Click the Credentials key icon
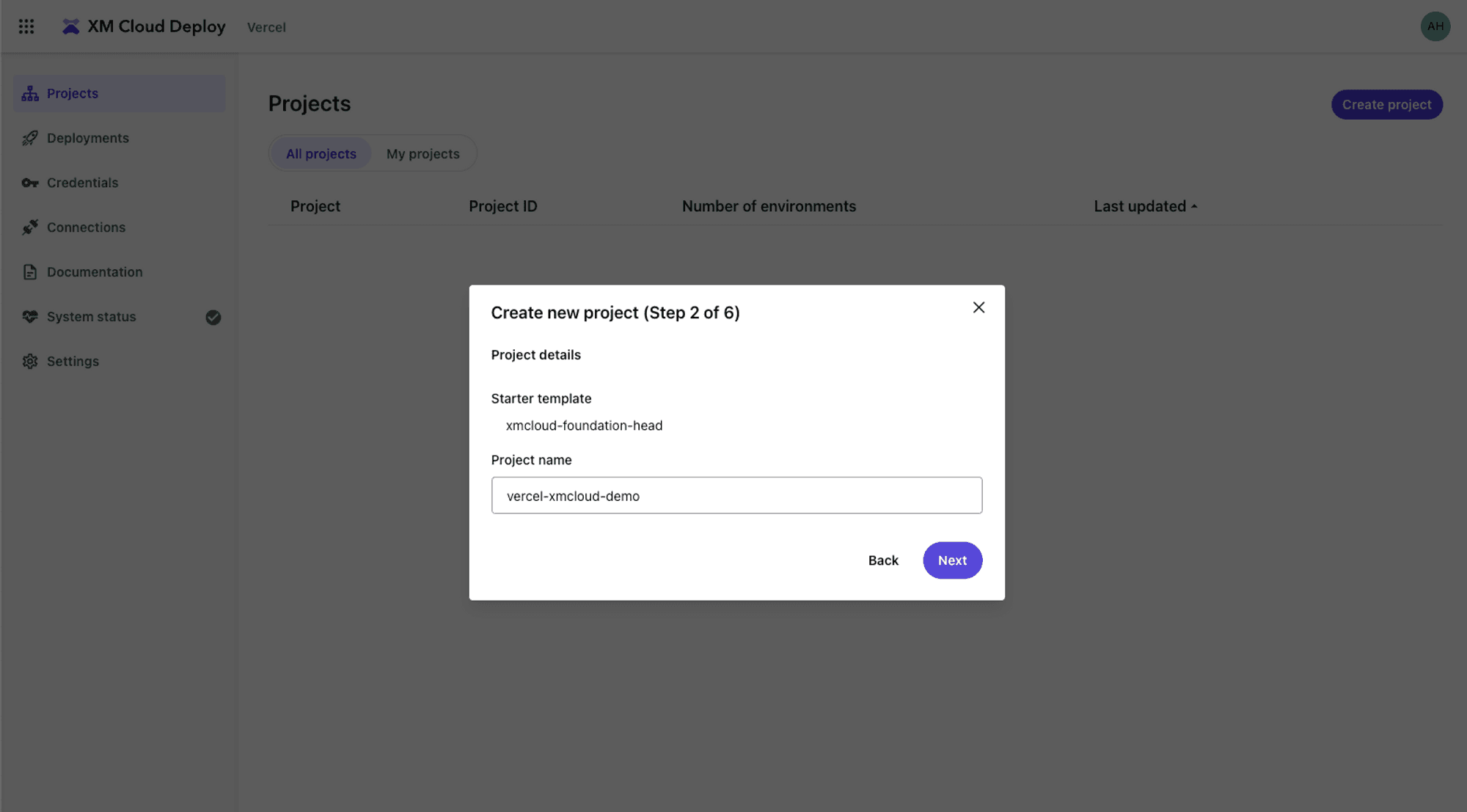The image size is (1467, 812). (30, 183)
